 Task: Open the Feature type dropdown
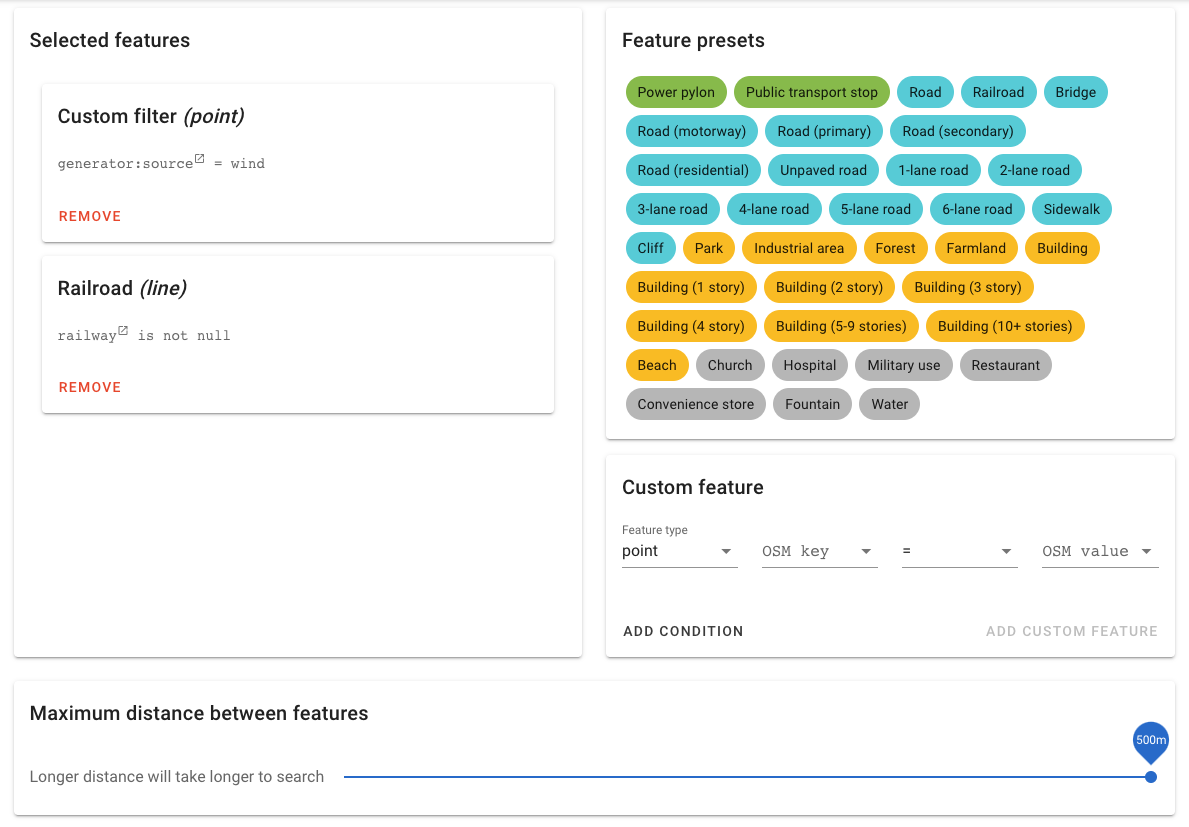pyautogui.click(x=679, y=552)
